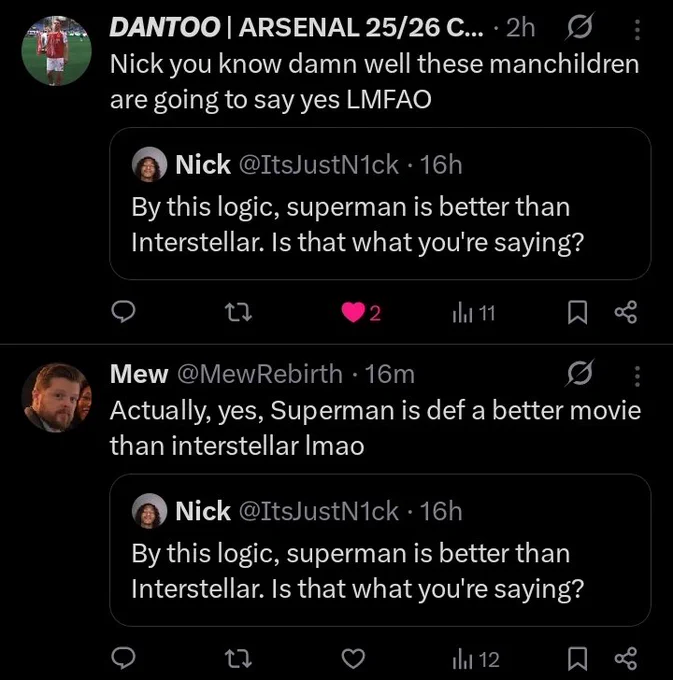
Task: Bookmark DANTOO's tweet
Action: click(x=578, y=313)
